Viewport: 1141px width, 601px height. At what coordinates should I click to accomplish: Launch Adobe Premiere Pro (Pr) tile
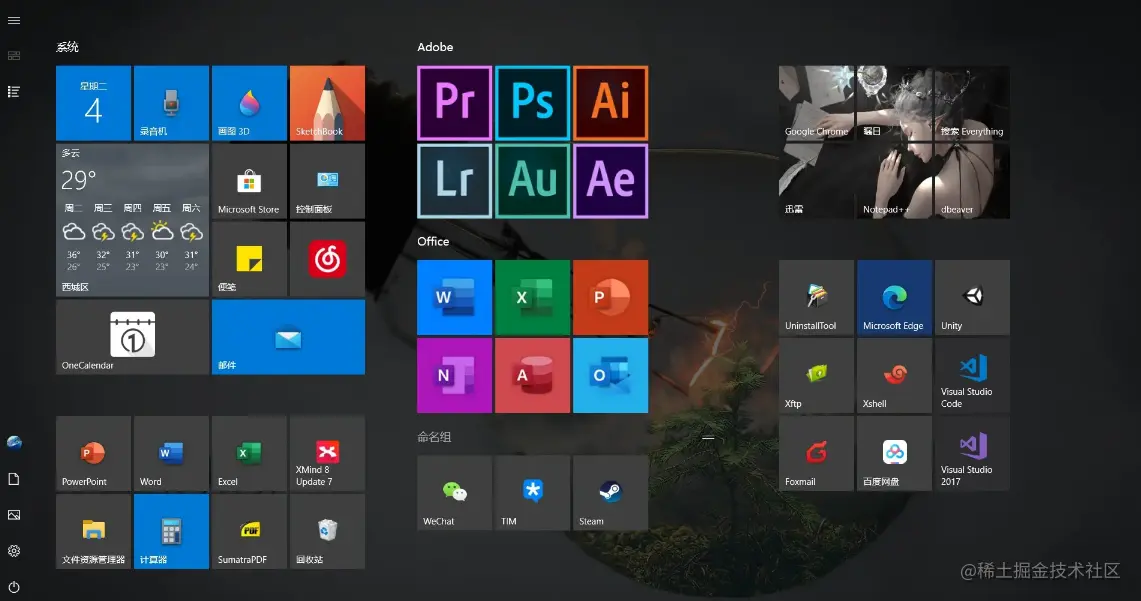point(454,103)
